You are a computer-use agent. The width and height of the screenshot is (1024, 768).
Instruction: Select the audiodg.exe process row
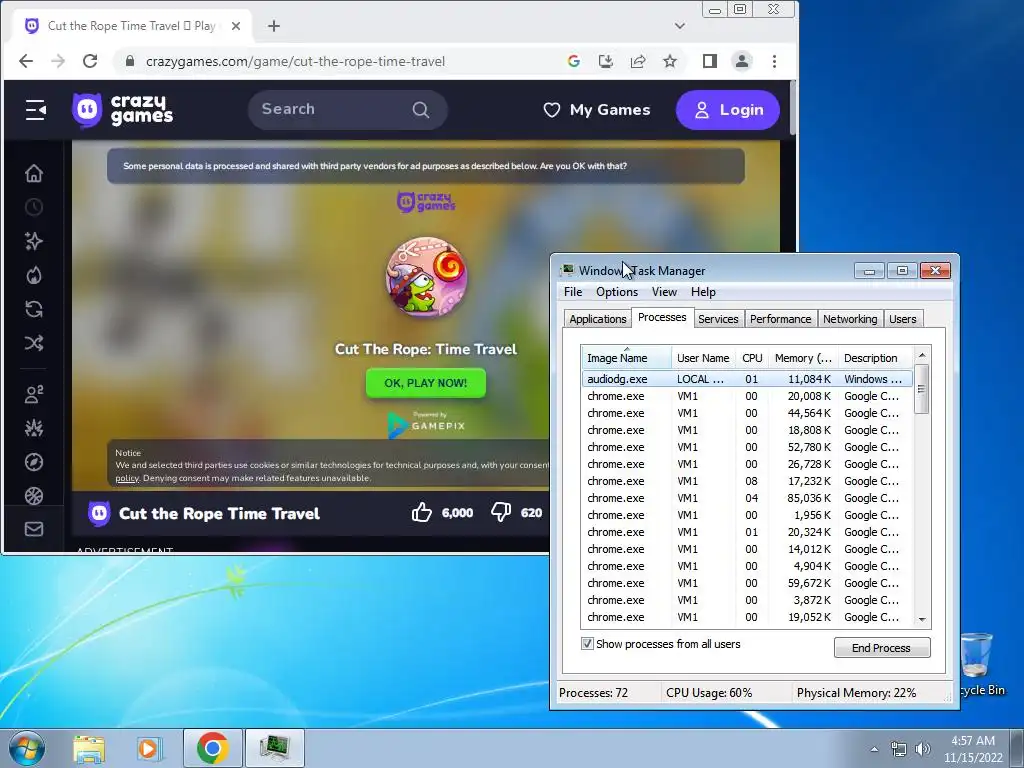tap(746, 379)
